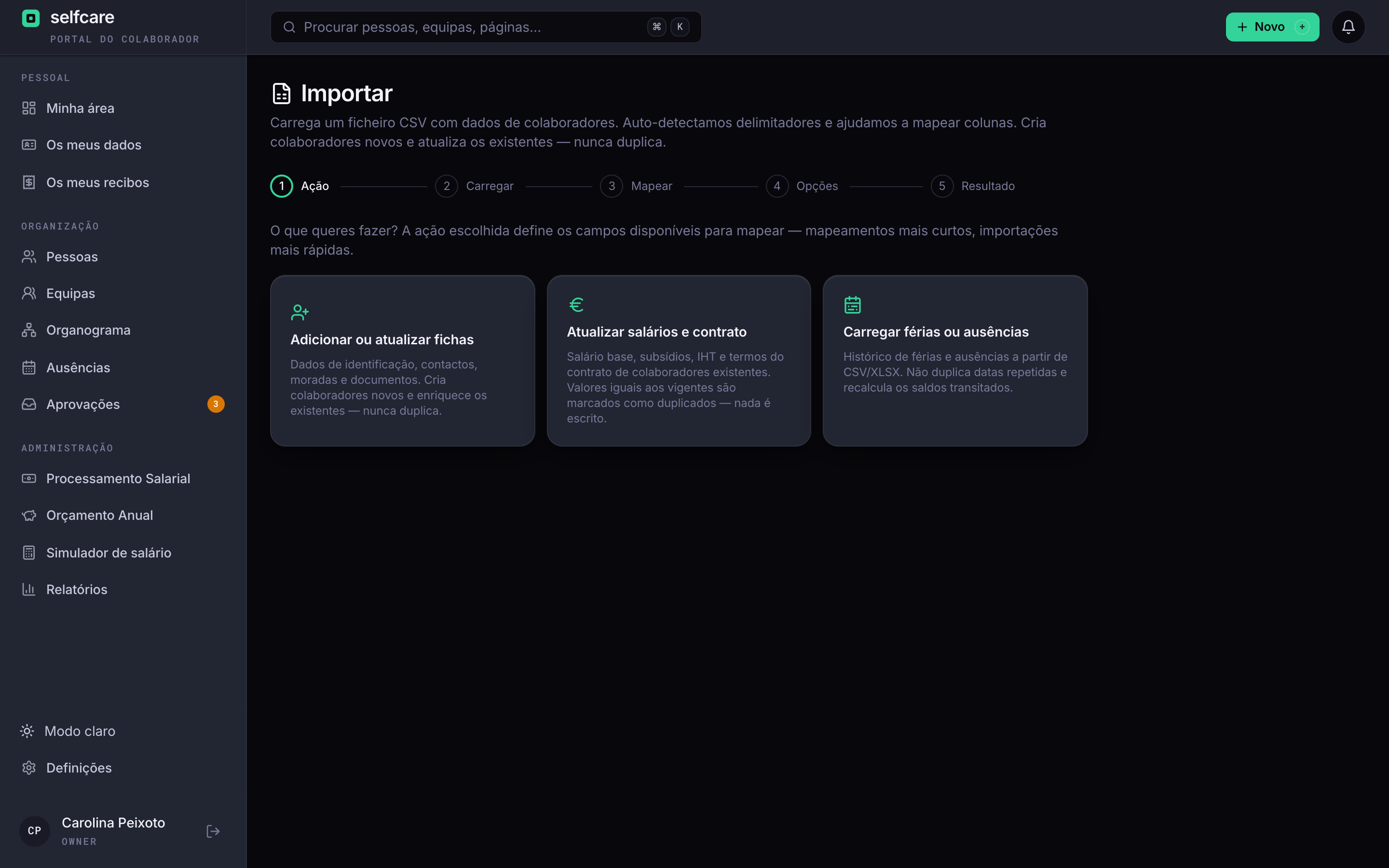Viewport: 1389px width, 868px height.
Task: Click the Aprovações badge showing 3
Action: click(216, 404)
